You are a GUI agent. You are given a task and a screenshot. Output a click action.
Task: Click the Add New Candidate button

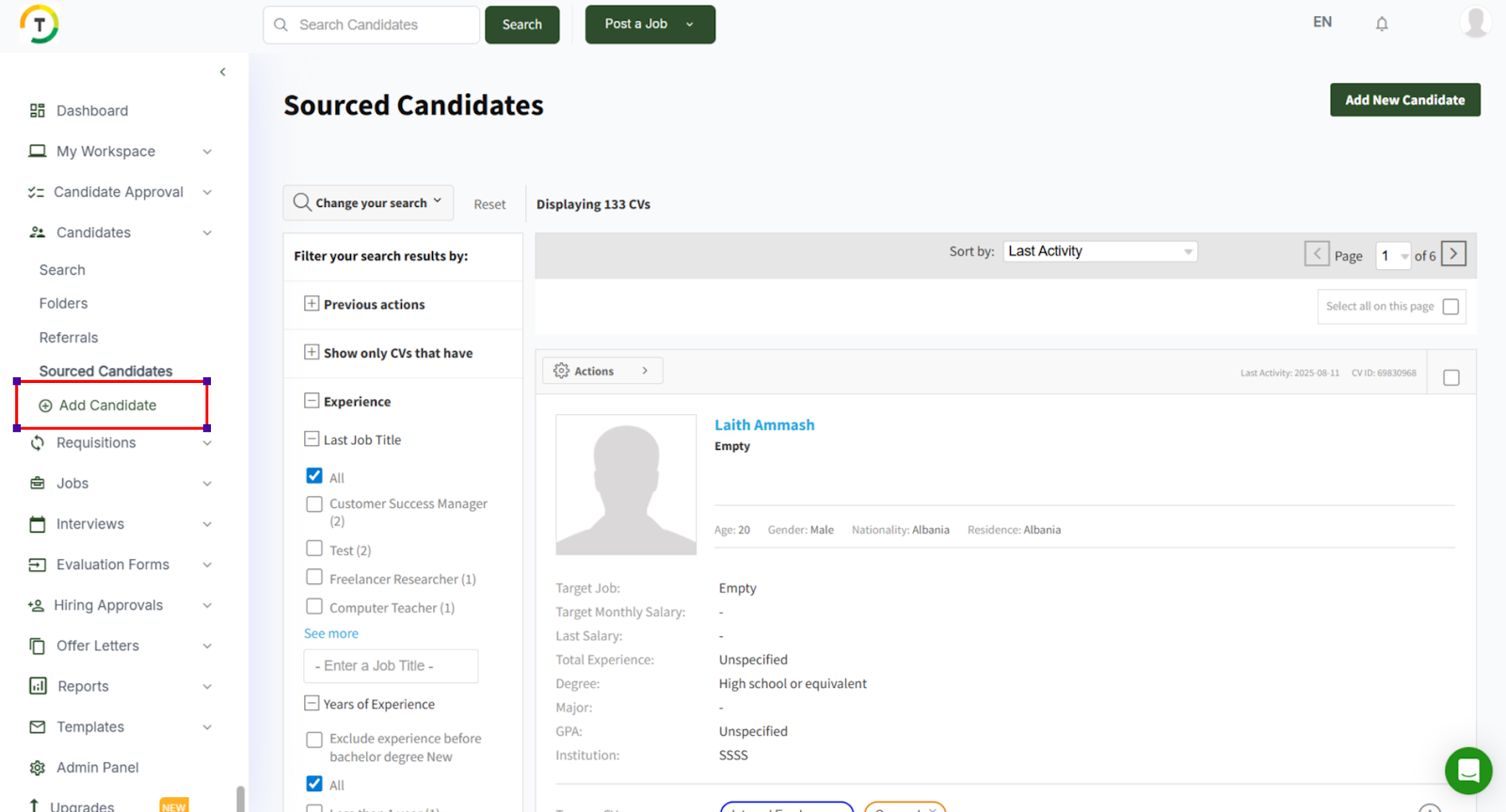click(x=1404, y=100)
